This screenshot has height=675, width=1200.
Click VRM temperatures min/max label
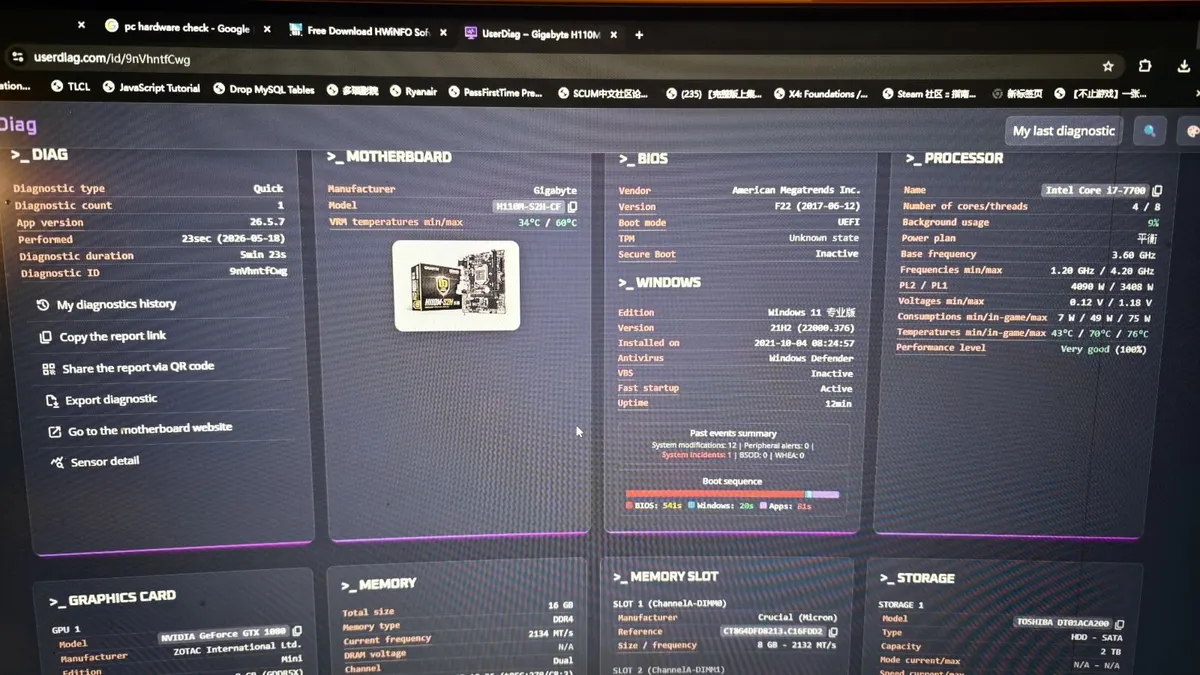[x=395, y=222]
